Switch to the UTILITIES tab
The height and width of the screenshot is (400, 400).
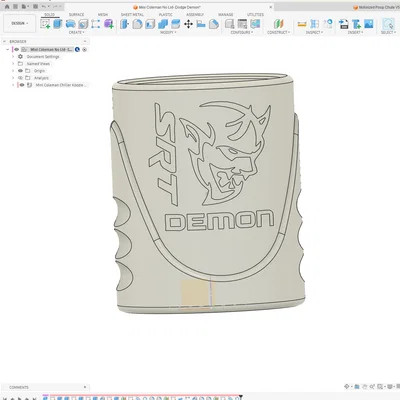[x=256, y=15]
